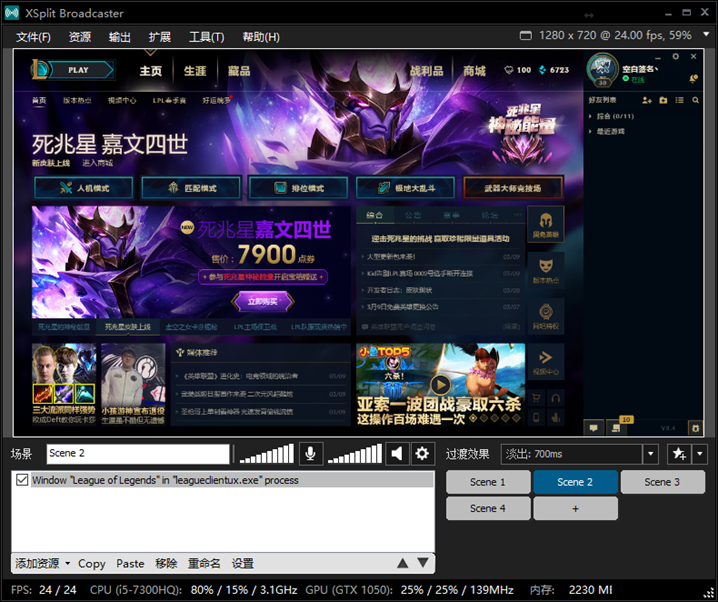This screenshot has height=602, width=718.
Task: Open the chat bubble icon in League client
Action: coord(594,428)
